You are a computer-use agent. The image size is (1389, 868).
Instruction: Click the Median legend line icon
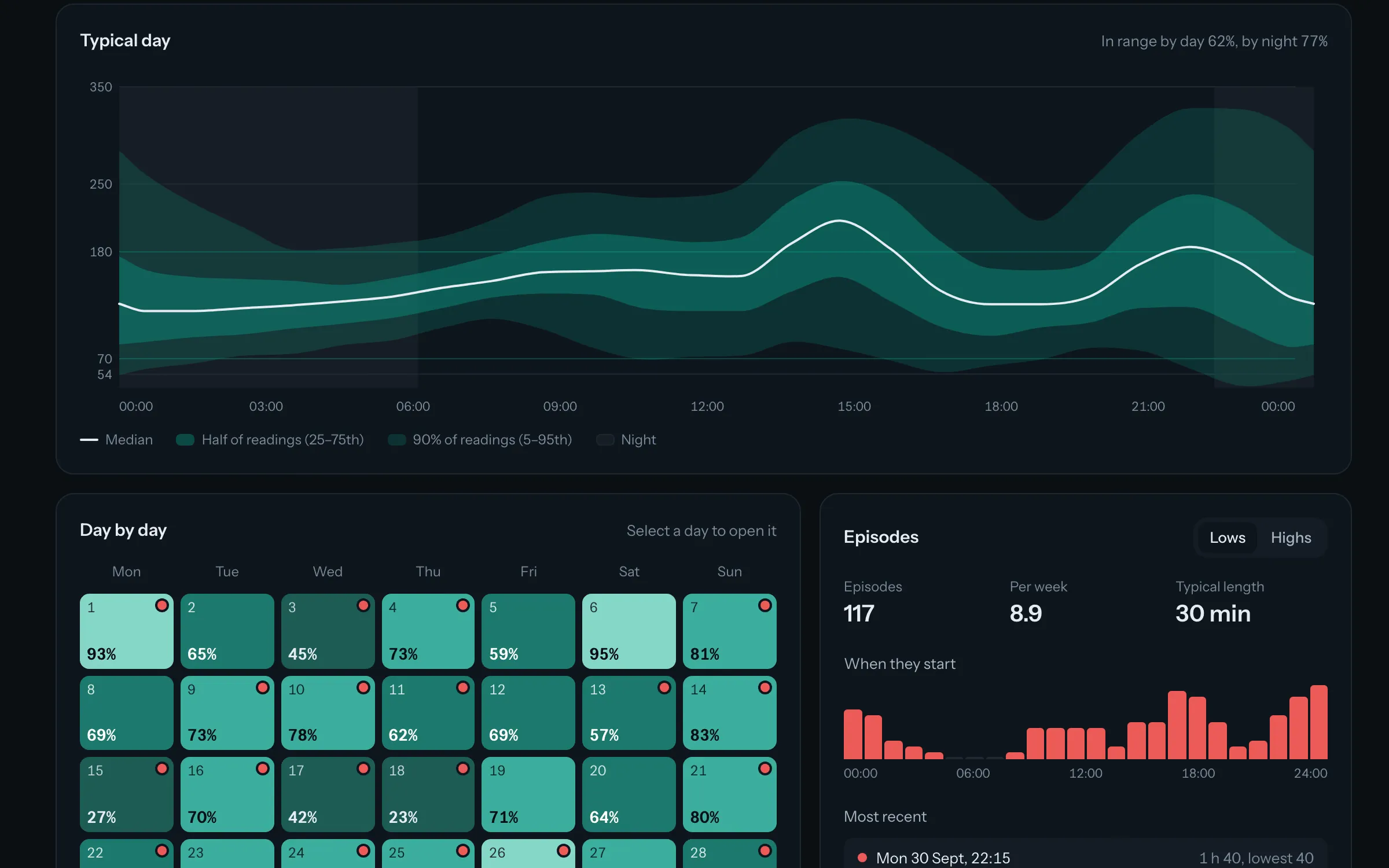pos(89,440)
